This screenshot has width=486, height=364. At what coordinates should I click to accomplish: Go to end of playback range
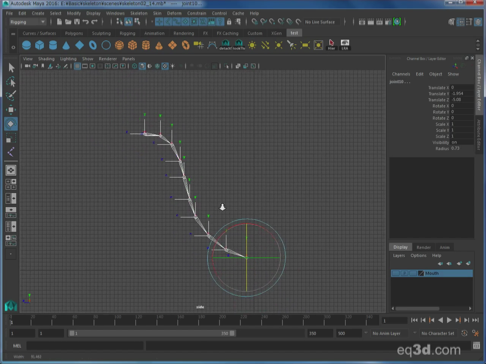point(475,320)
